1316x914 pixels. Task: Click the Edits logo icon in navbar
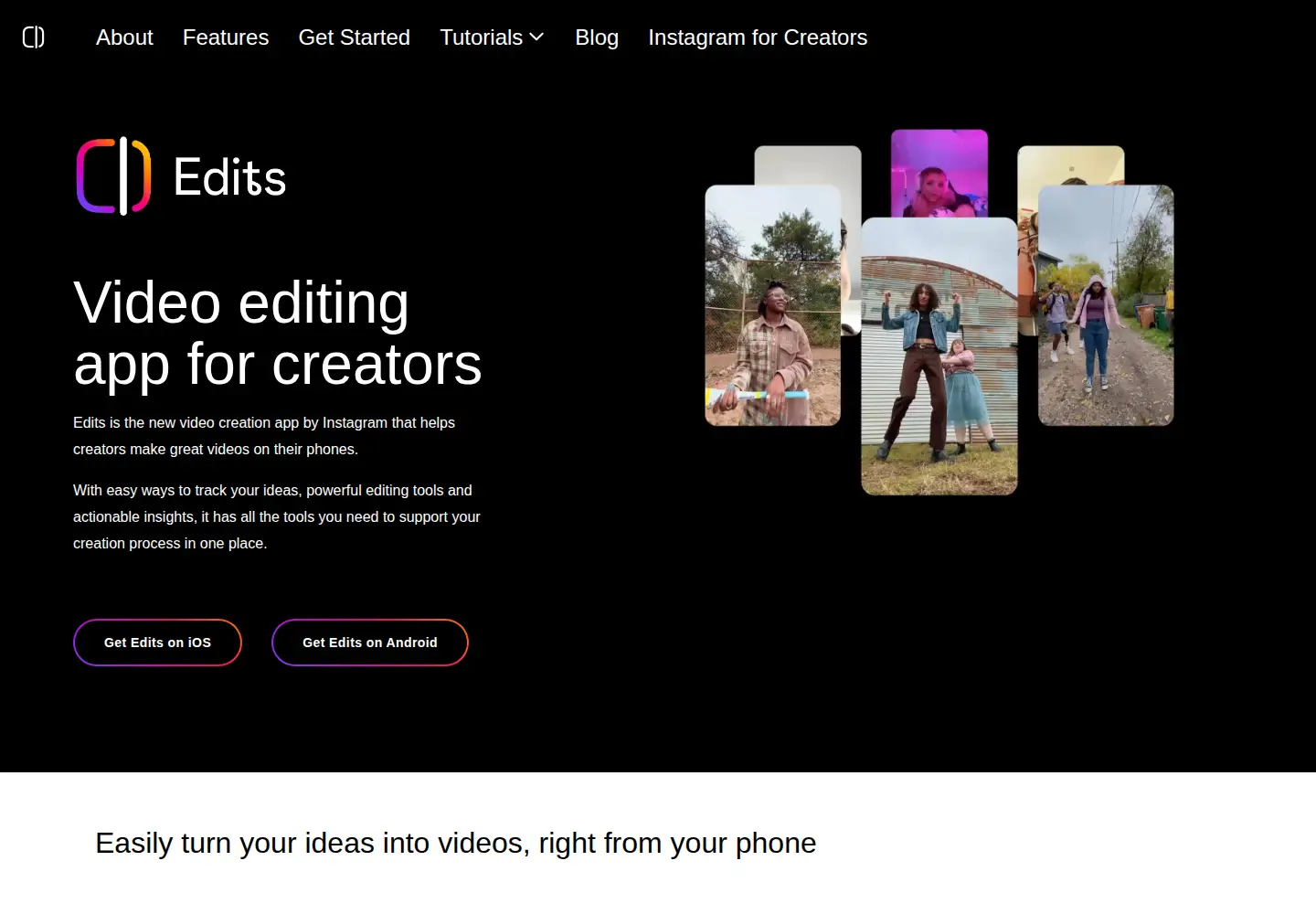(x=34, y=37)
